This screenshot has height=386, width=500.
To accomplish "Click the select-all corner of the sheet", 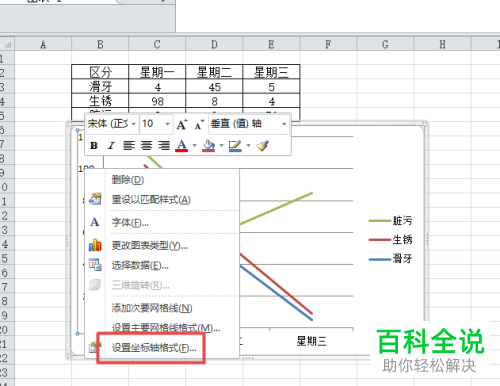I will tap(7, 44).
